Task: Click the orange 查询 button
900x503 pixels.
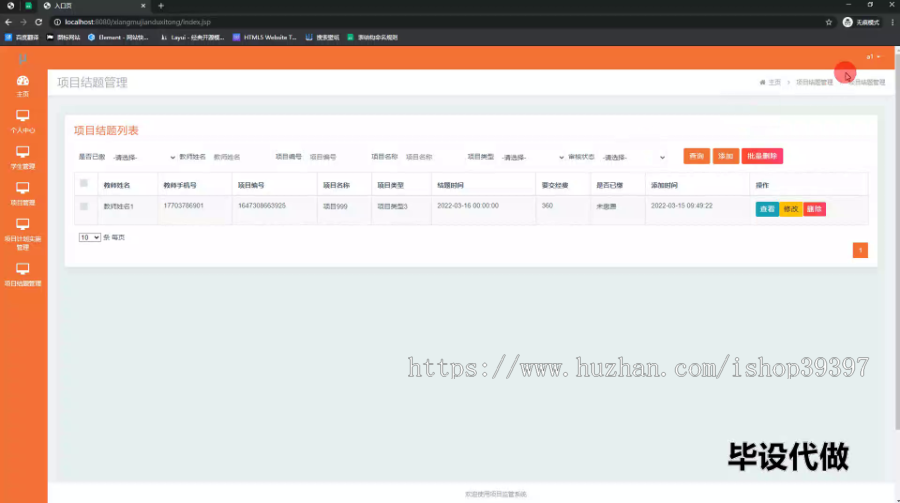Action: click(x=696, y=156)
